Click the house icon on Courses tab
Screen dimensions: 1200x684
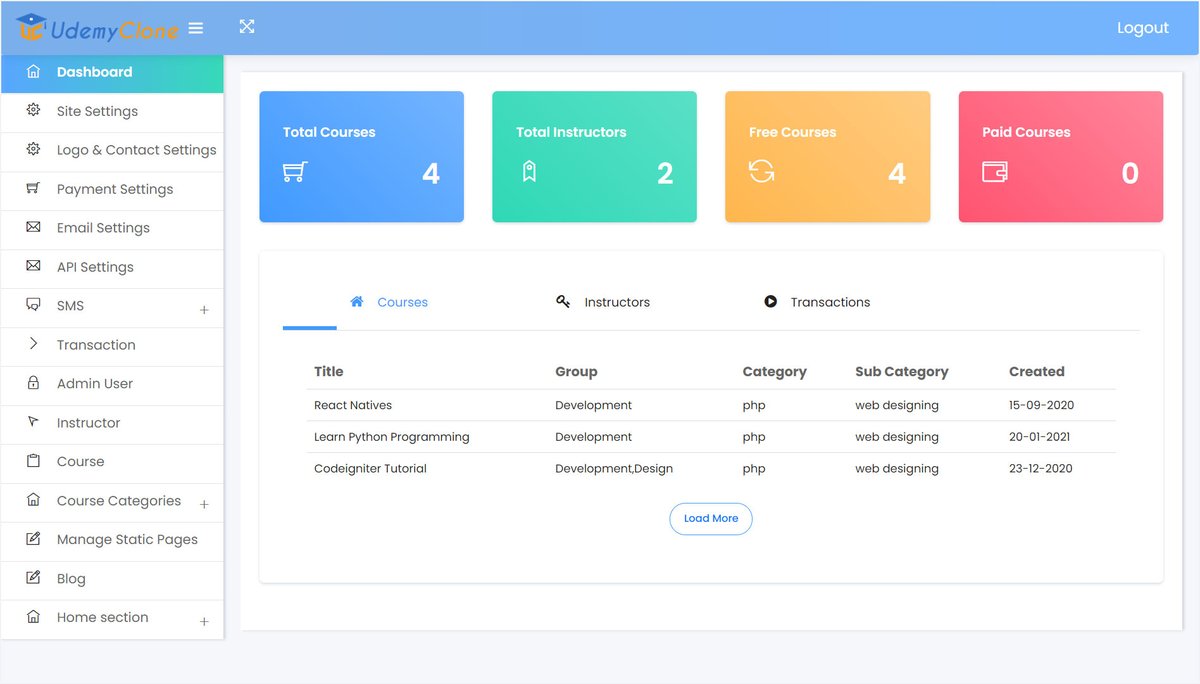click(357, 301)
